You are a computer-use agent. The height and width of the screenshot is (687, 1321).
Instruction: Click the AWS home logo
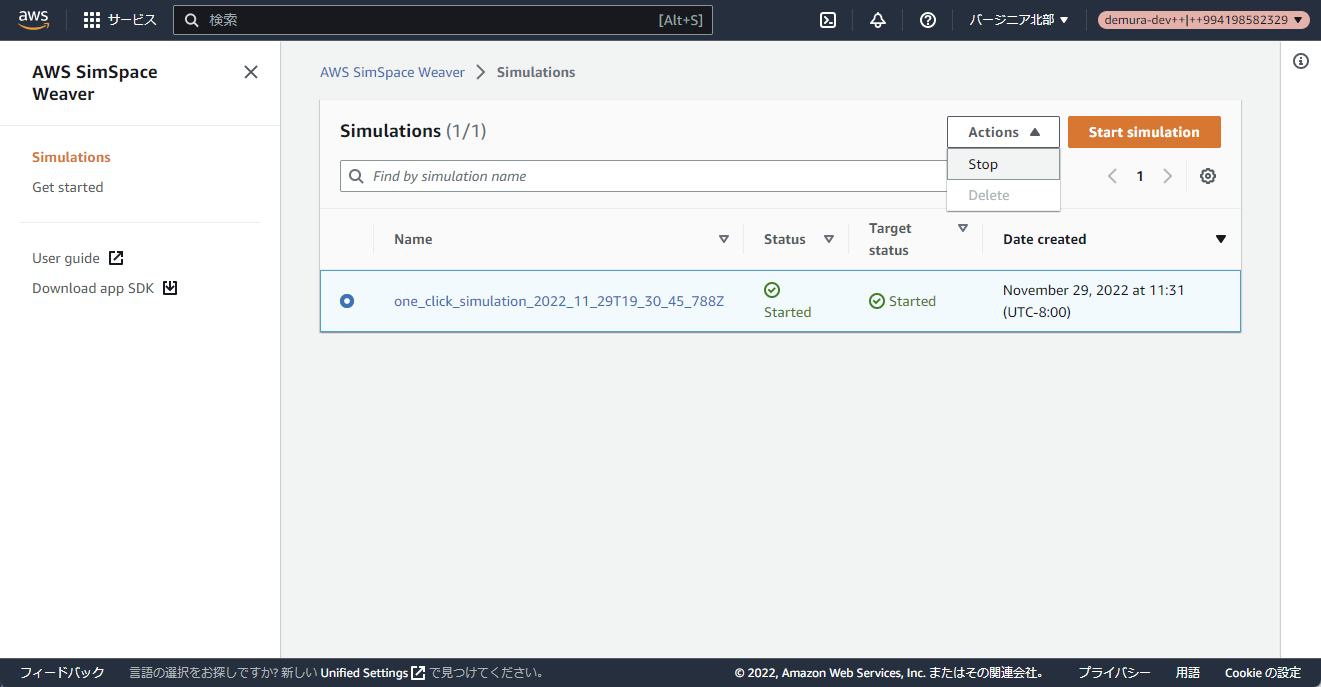[34, 18]
